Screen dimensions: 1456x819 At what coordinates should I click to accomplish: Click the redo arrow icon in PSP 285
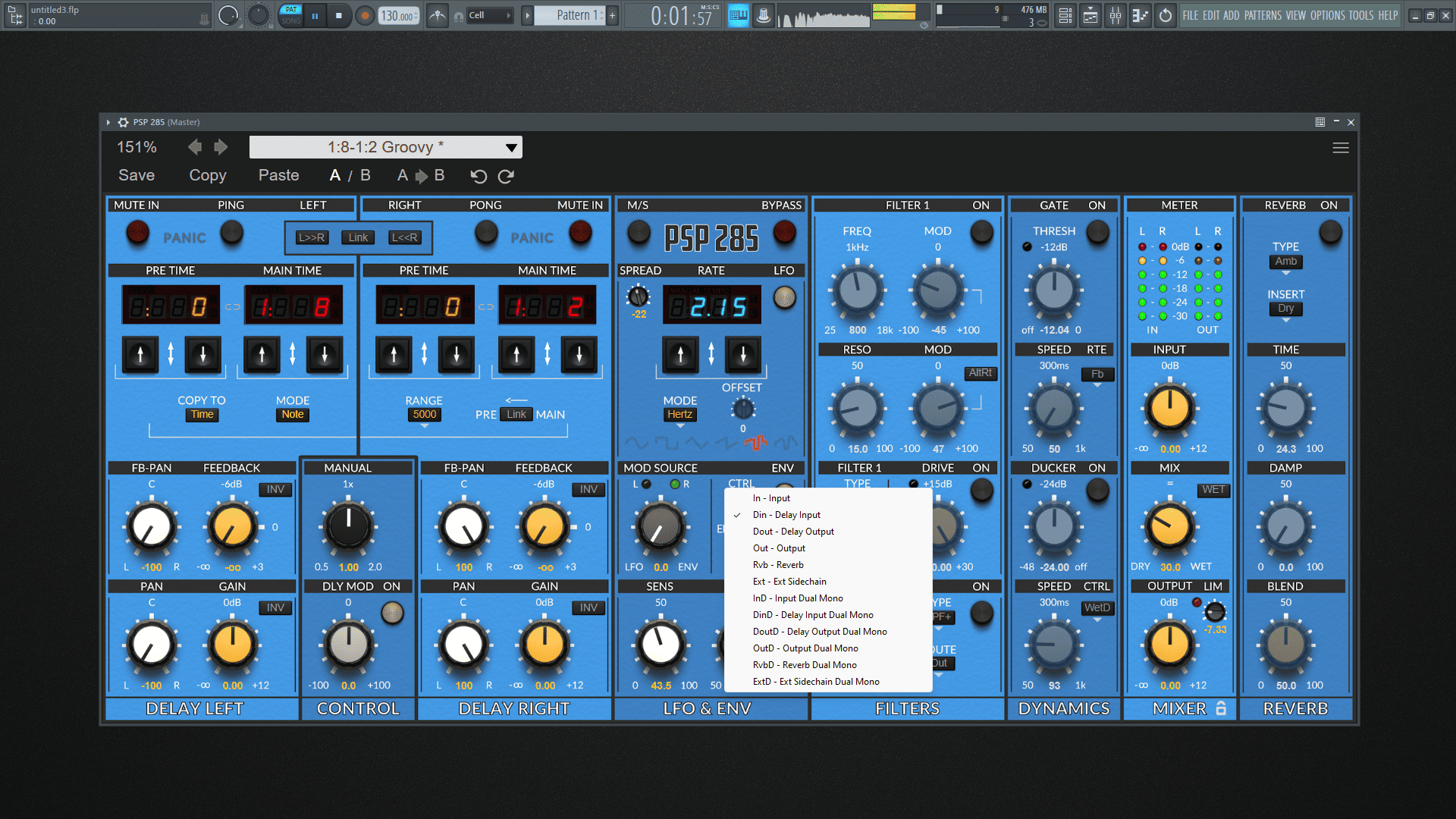[506, 176]
